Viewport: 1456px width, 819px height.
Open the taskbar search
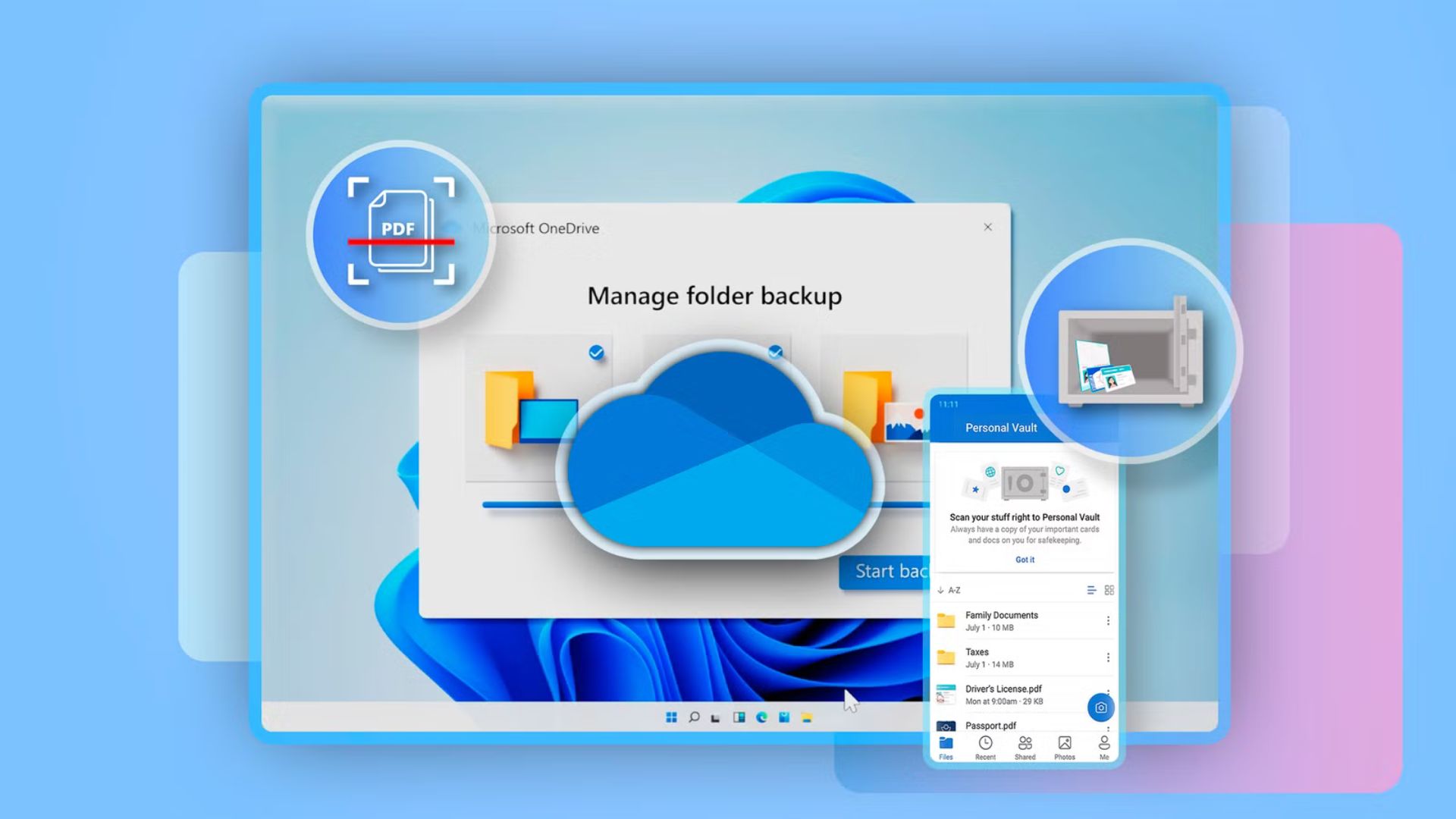(x=694, y=717)
